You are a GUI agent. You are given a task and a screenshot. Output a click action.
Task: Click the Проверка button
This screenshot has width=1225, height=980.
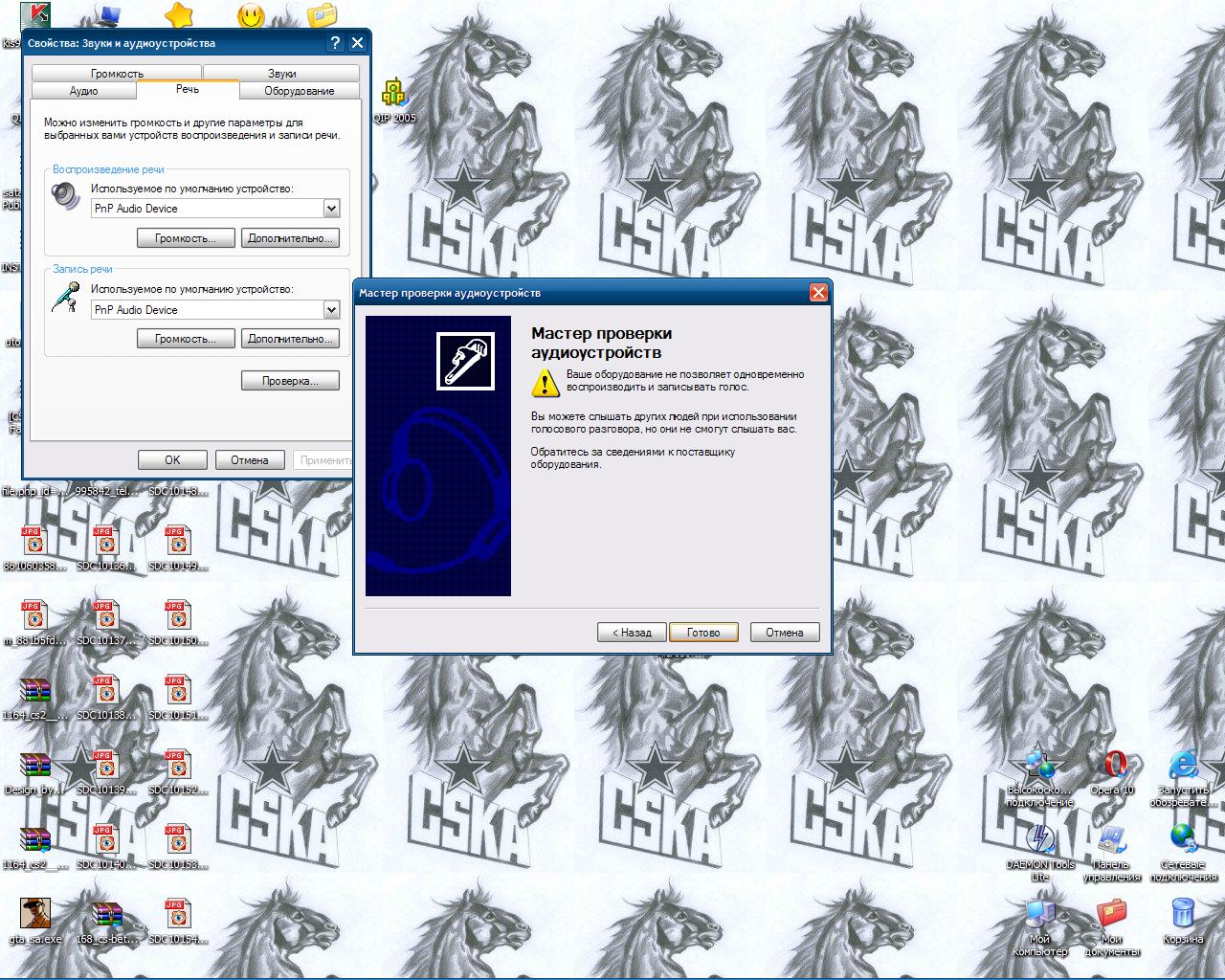pyautogui.click(x=290, y=381)
